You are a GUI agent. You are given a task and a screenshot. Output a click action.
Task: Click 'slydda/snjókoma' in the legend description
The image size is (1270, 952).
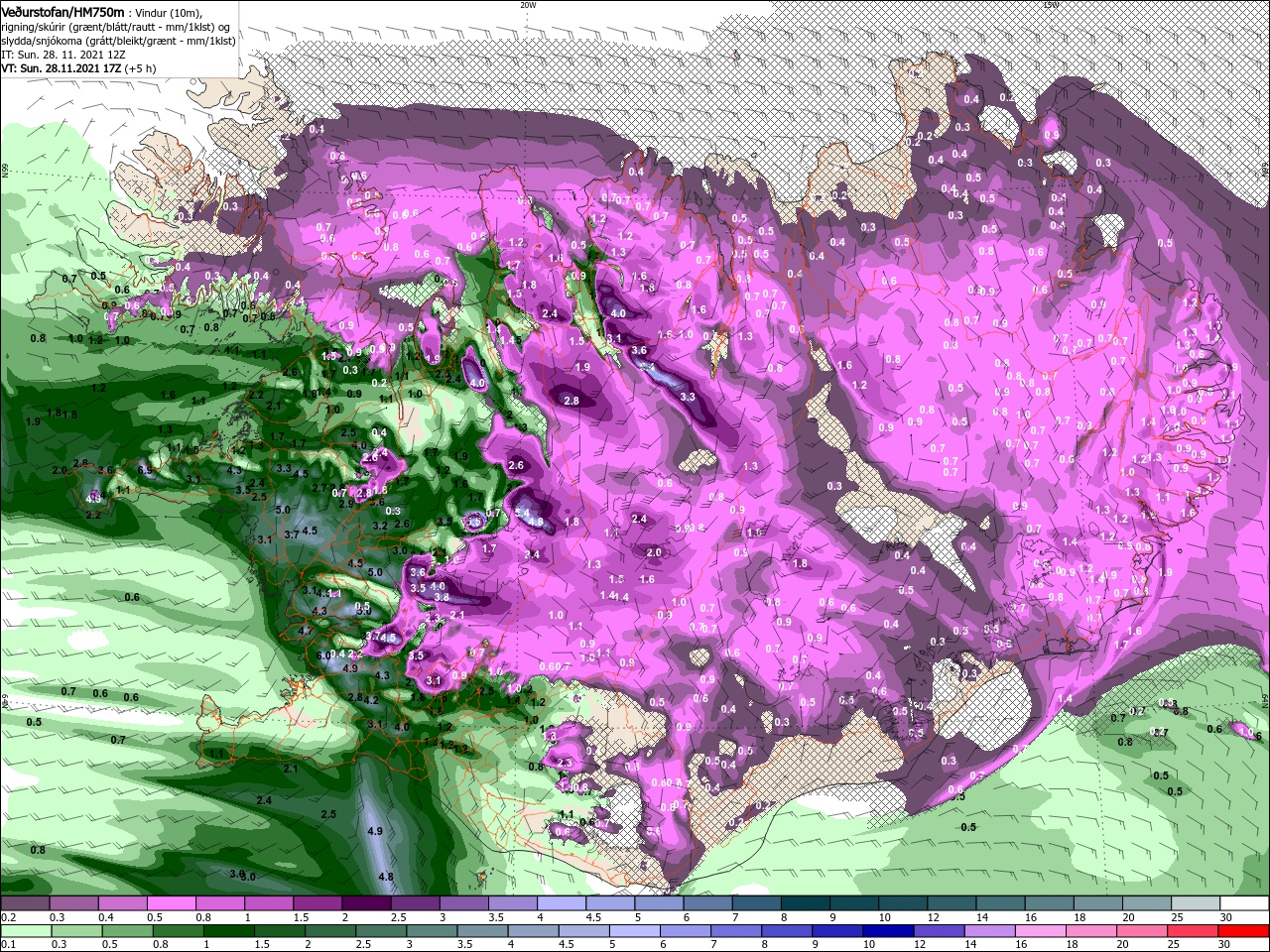point(40,41)
